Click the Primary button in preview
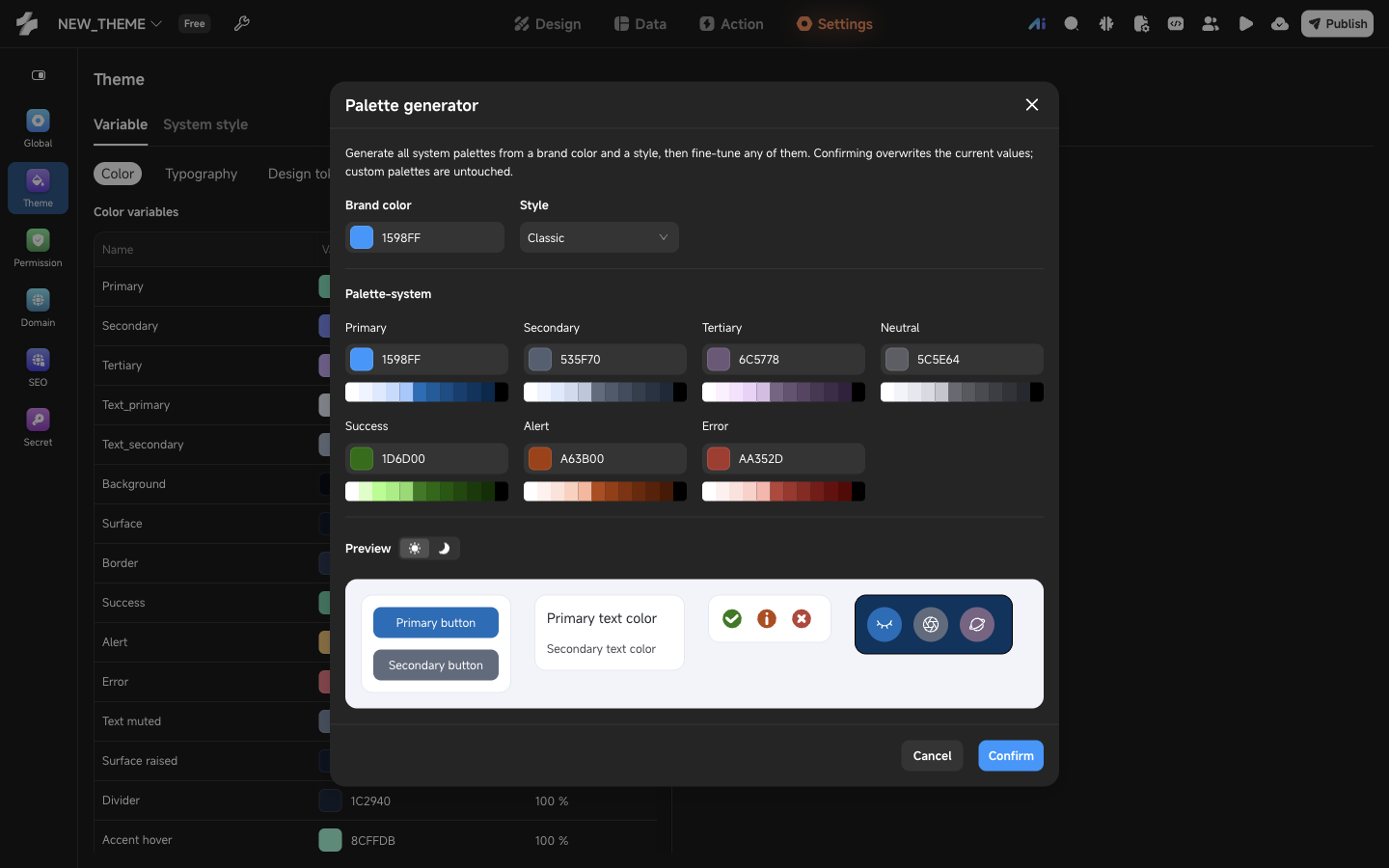The width and height of the screenshot is (1389, 868). tap(436, 623)
